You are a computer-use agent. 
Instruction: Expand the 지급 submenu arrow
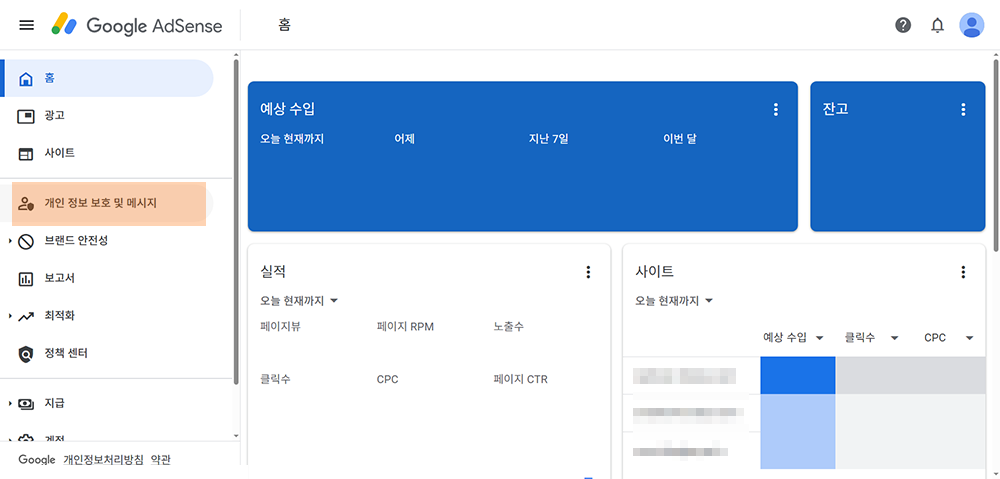[10, 404]
